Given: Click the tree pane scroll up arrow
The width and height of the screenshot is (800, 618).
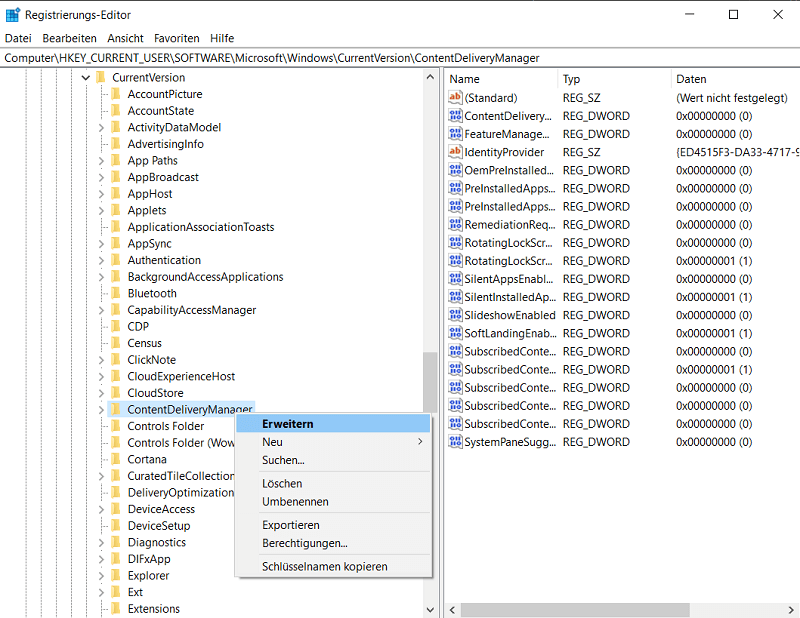Looking at the screenshot, I should pos(430,77).
